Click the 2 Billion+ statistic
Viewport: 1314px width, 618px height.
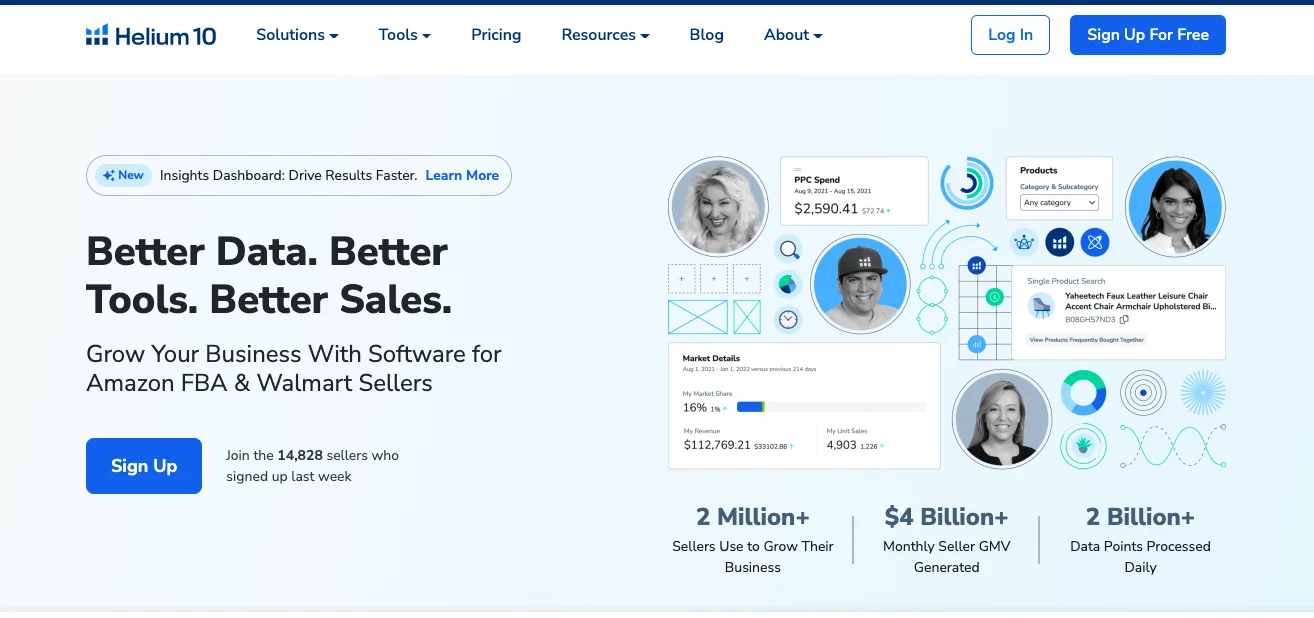coord(1140,517)
